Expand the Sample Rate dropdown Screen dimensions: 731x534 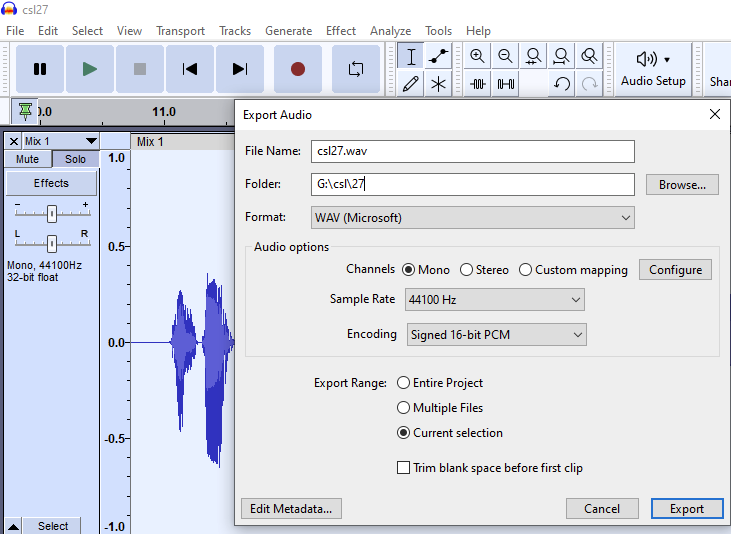click(494, 300)
